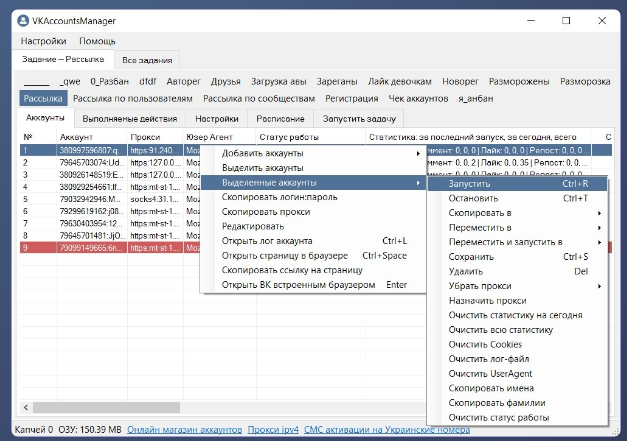
Task: Choose Выделить аккаунты in context menu
Action: 313,168
